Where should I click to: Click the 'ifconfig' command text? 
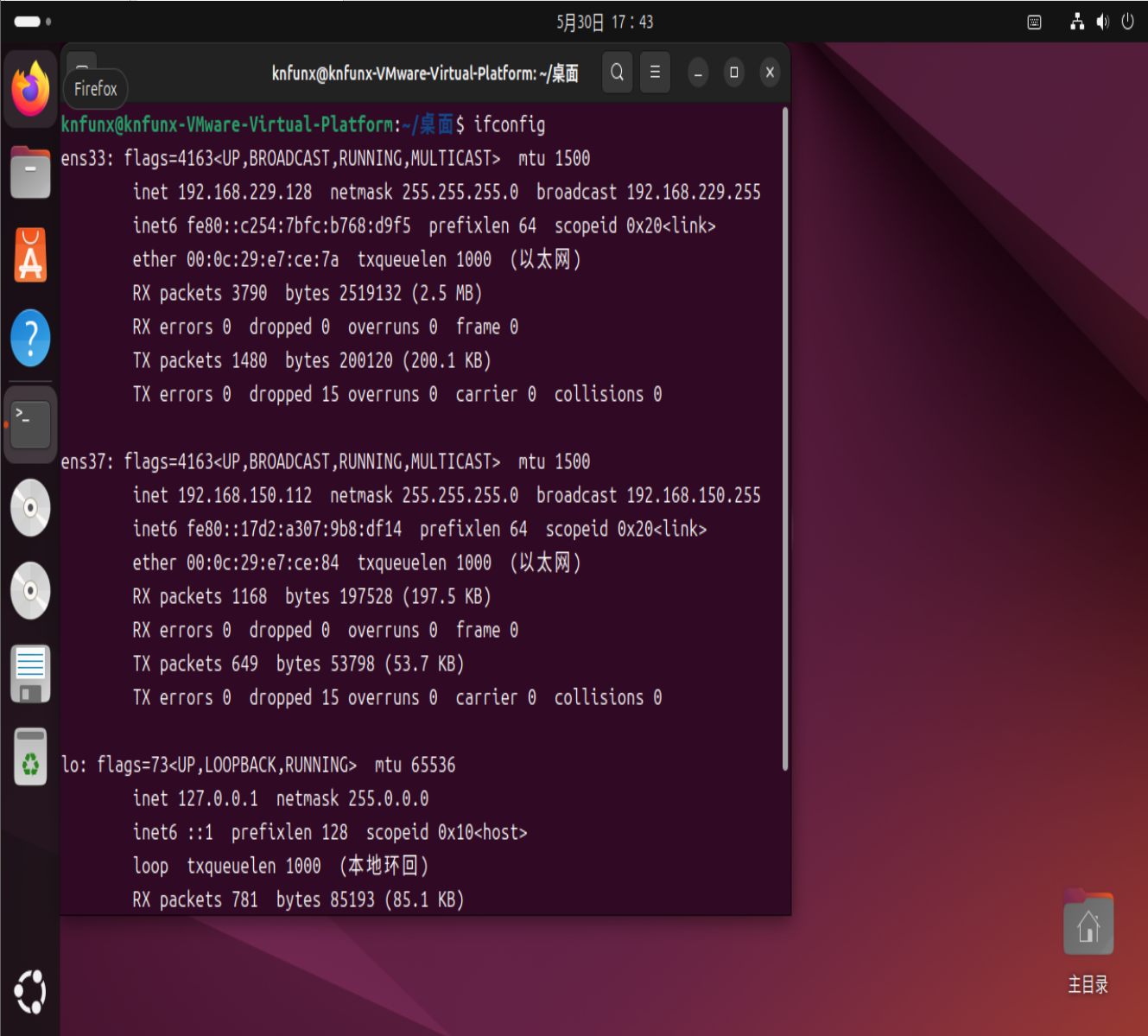510,124
